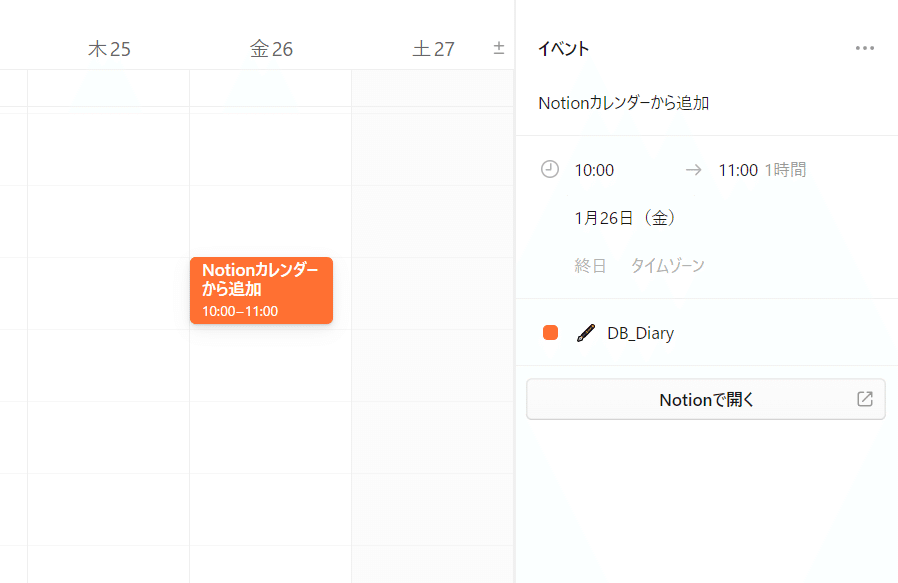Viewport: 898px width, 583px height.
Task: Edit the 11:00 end time field
Action: pos(738,170)
